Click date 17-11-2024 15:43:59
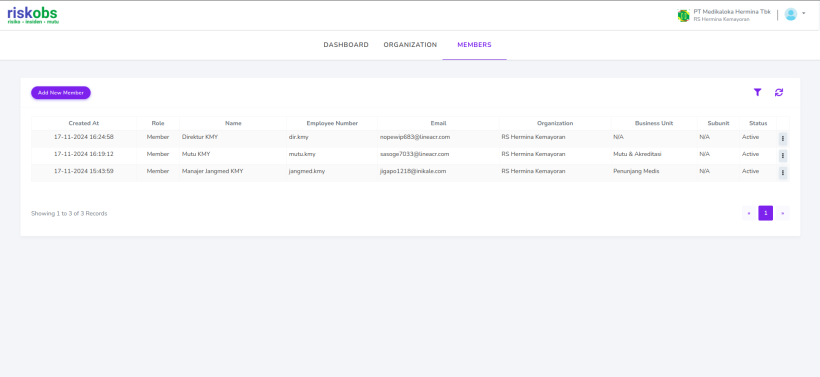Viewport: 820px width, 377px height. tap(84, 171)
